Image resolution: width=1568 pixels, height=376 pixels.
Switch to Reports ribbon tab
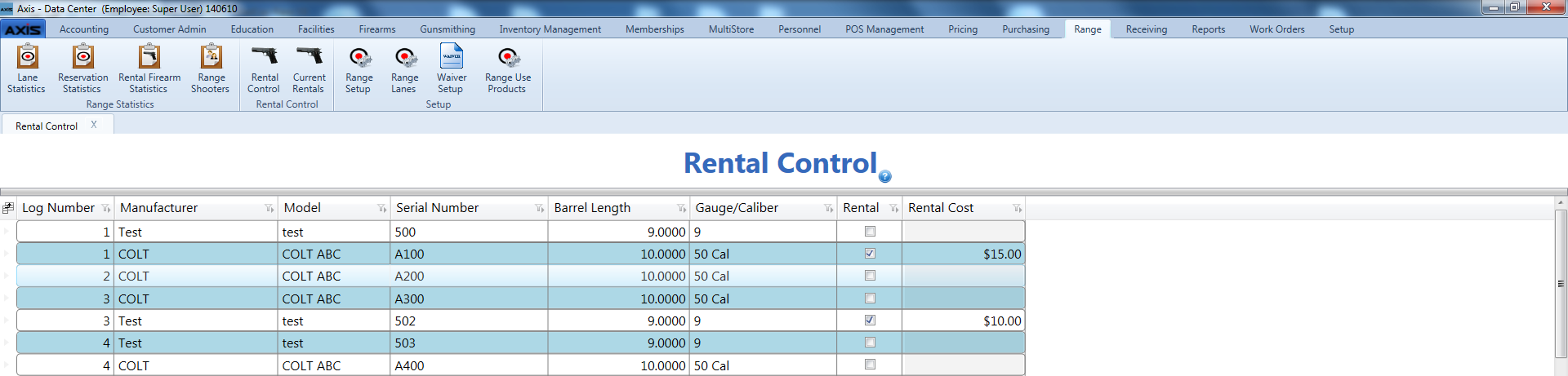(1209, 29)
